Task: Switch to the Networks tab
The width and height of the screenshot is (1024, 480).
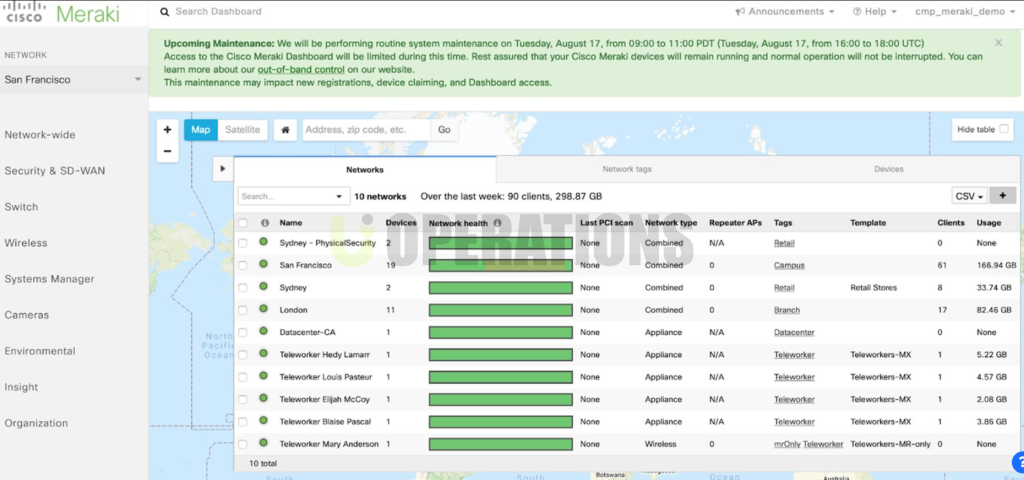Action: [365, 169]
